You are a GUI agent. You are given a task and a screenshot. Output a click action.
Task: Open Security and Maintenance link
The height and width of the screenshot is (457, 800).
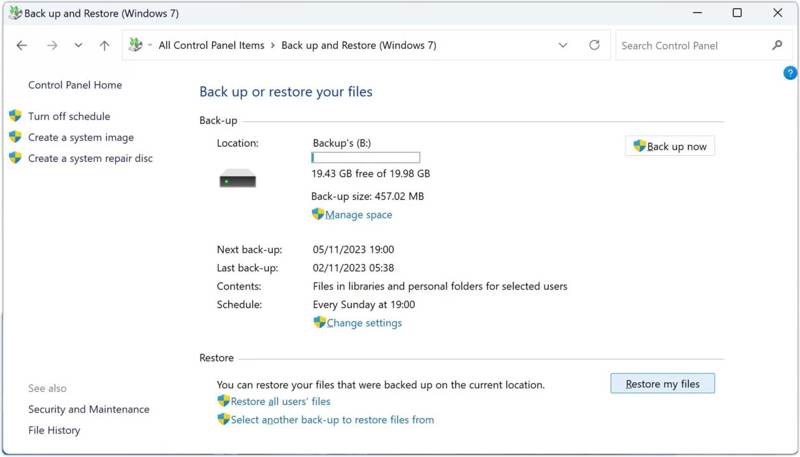[89, 410]
